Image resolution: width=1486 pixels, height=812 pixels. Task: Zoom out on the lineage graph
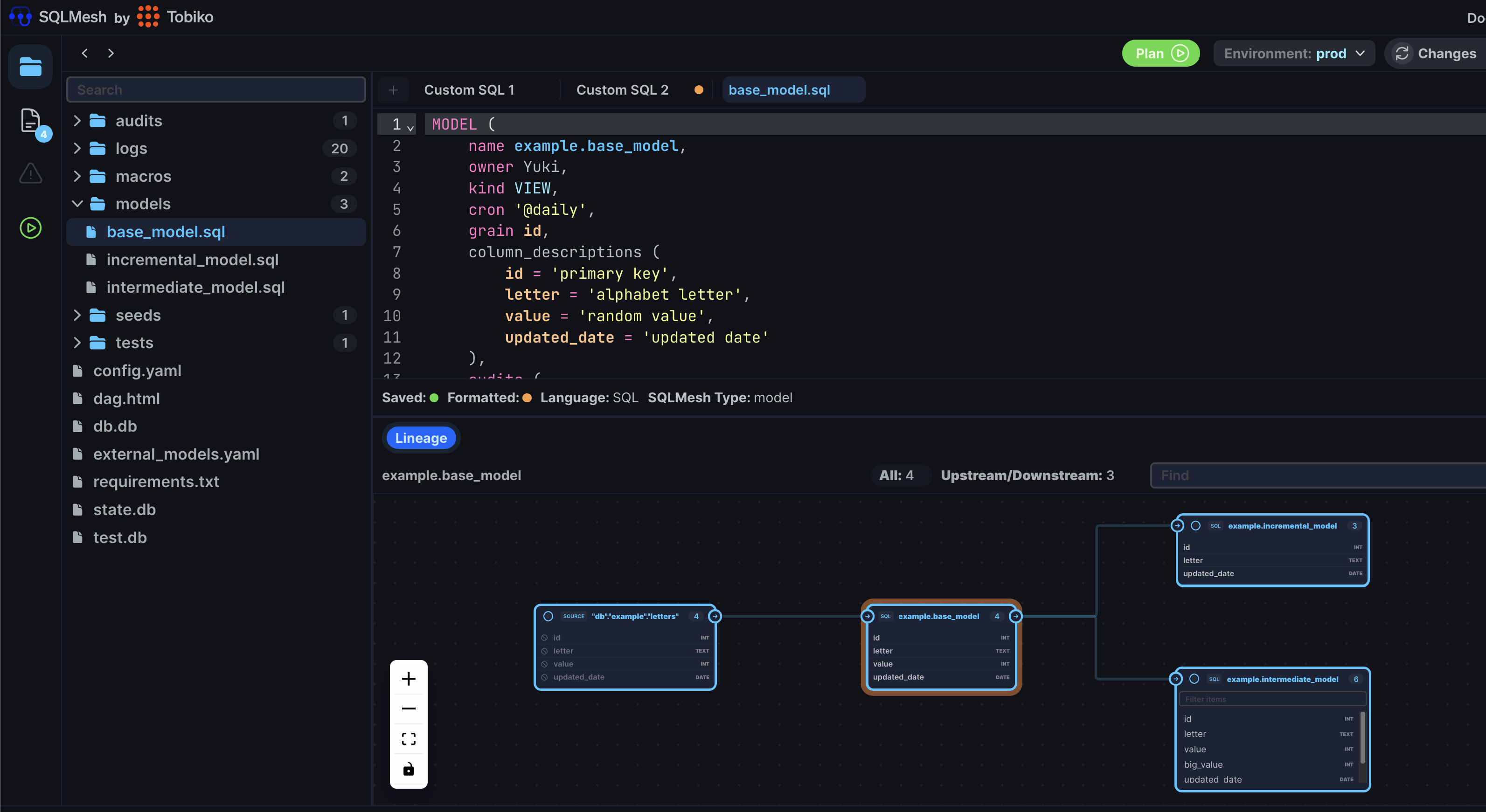pyautogui.click(x=409, y=708)
